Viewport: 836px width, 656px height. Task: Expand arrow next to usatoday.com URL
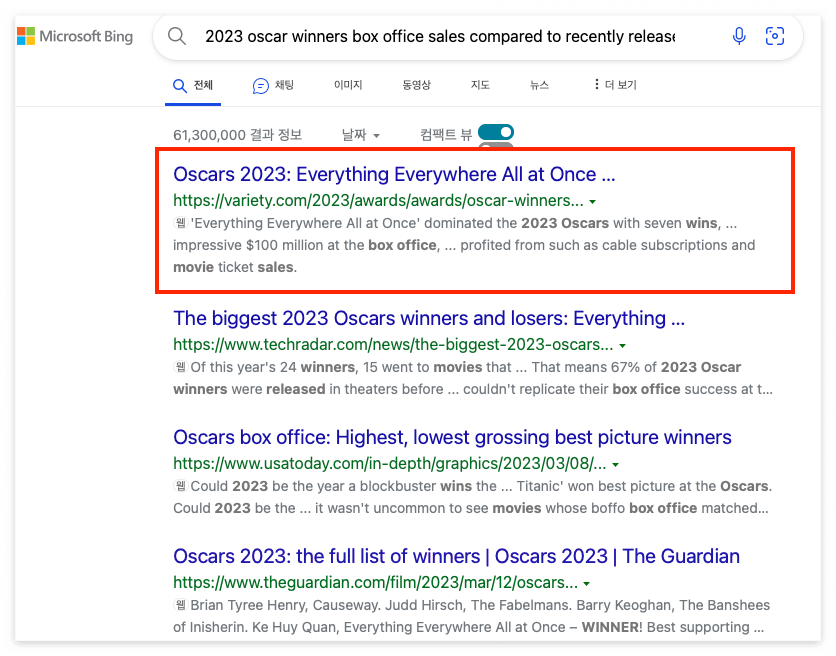click(615, 465)
